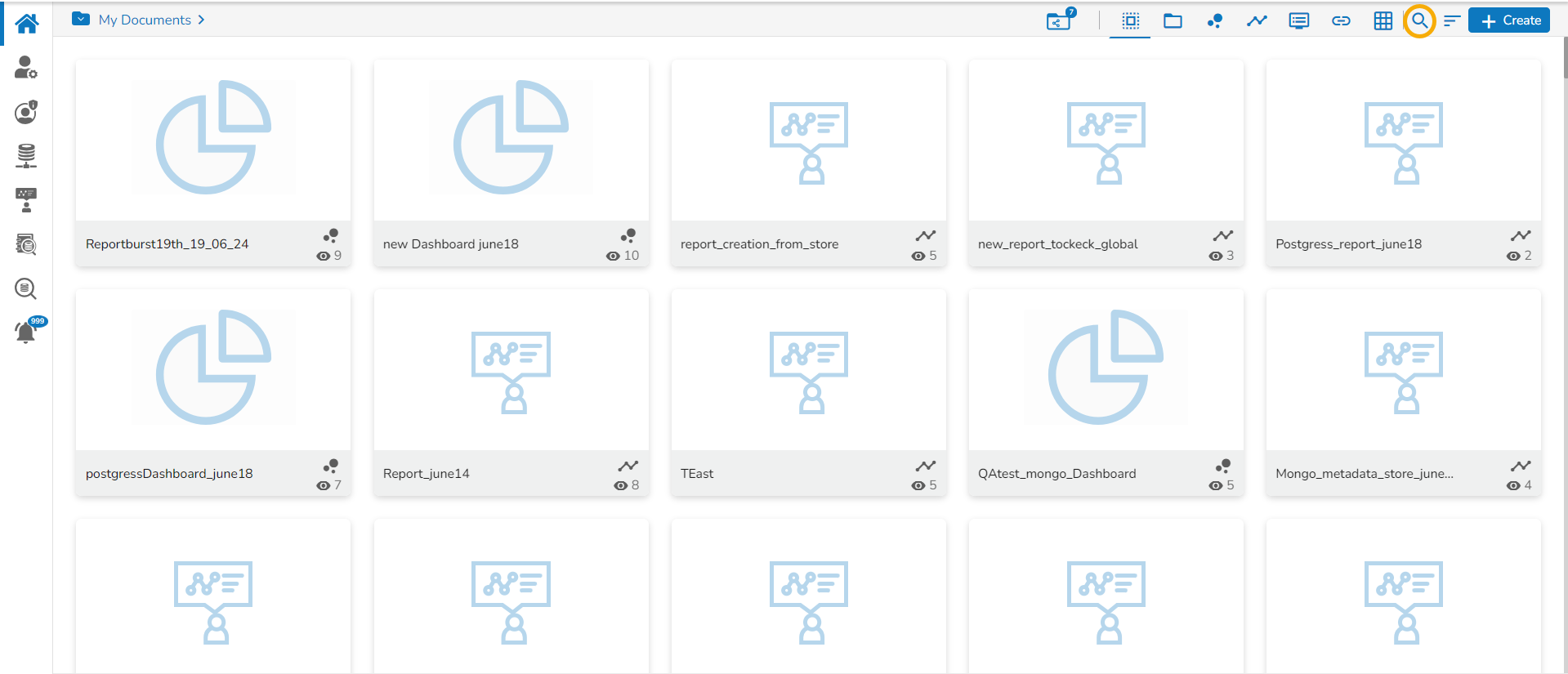Click the link icon in the top toolbar

tap(1341, 20)
